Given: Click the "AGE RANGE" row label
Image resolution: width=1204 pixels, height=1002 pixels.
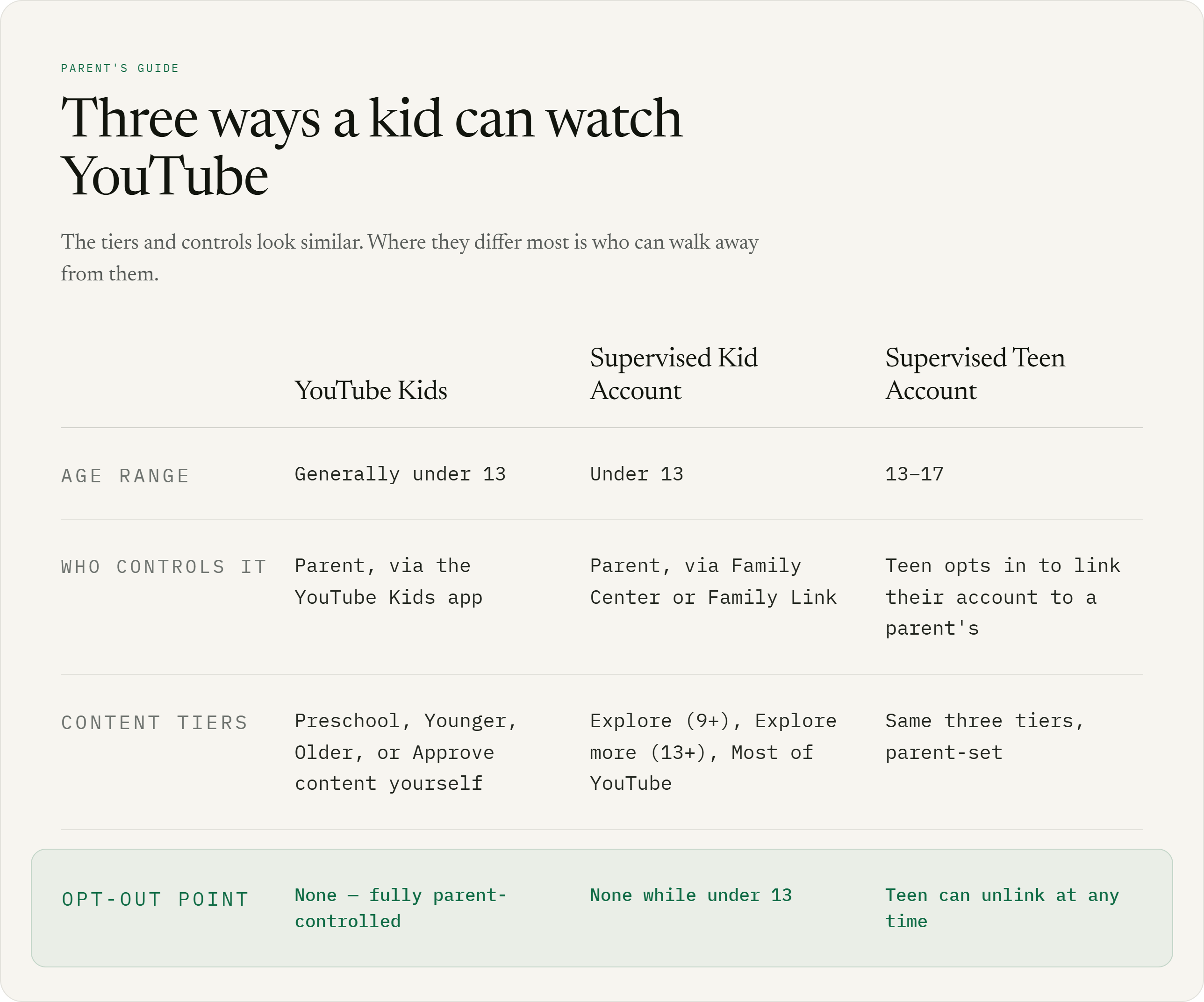Looking at the screenshot, I should 125,476.
